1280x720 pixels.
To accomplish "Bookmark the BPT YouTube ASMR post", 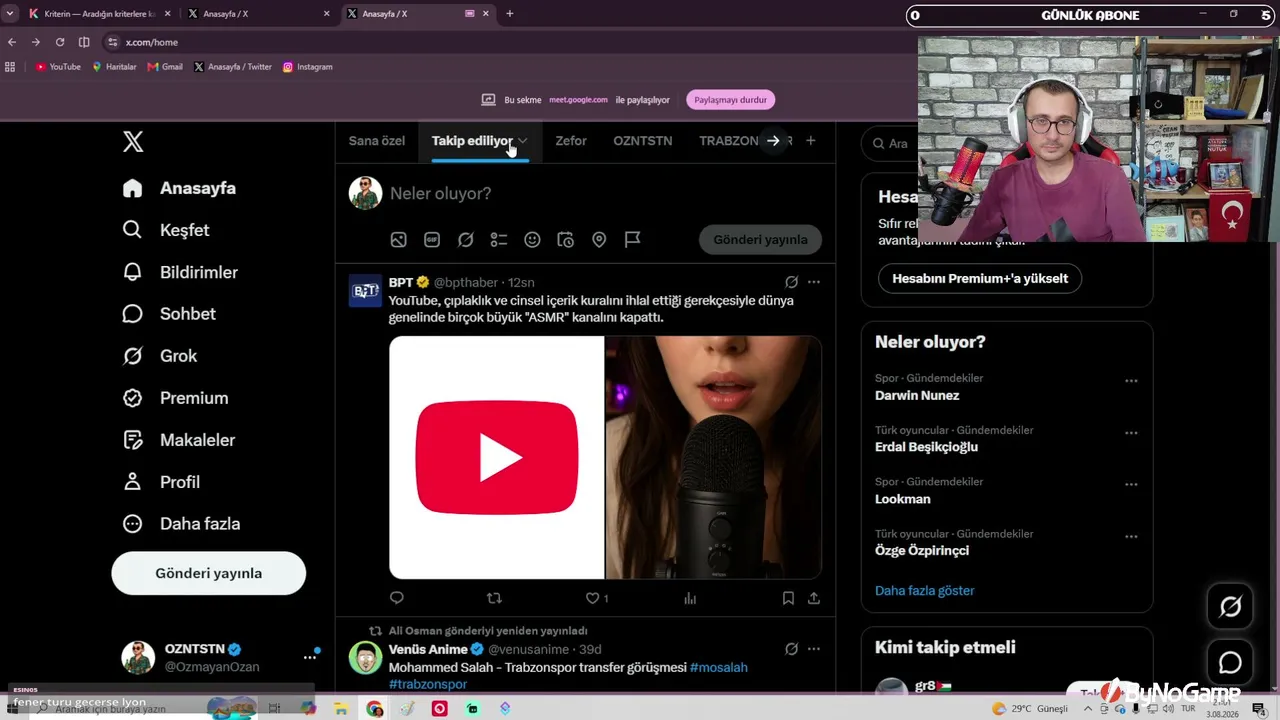I will [788, 598].
